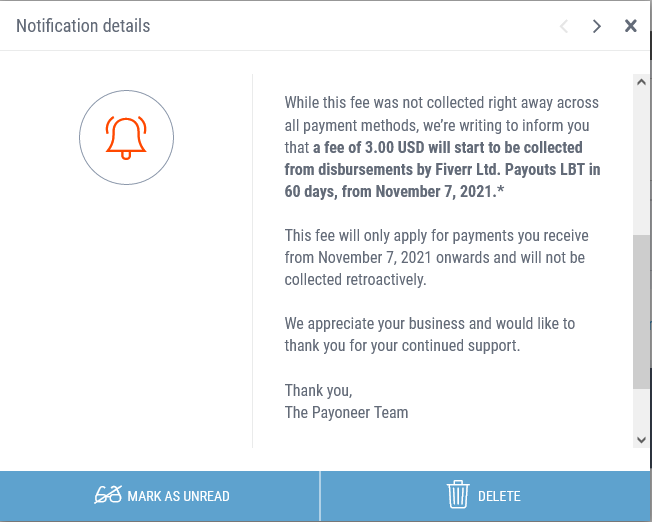Click the crossed-out glasses unread icon
This screenshot has height=522, width=652.
tap(108, 495)
